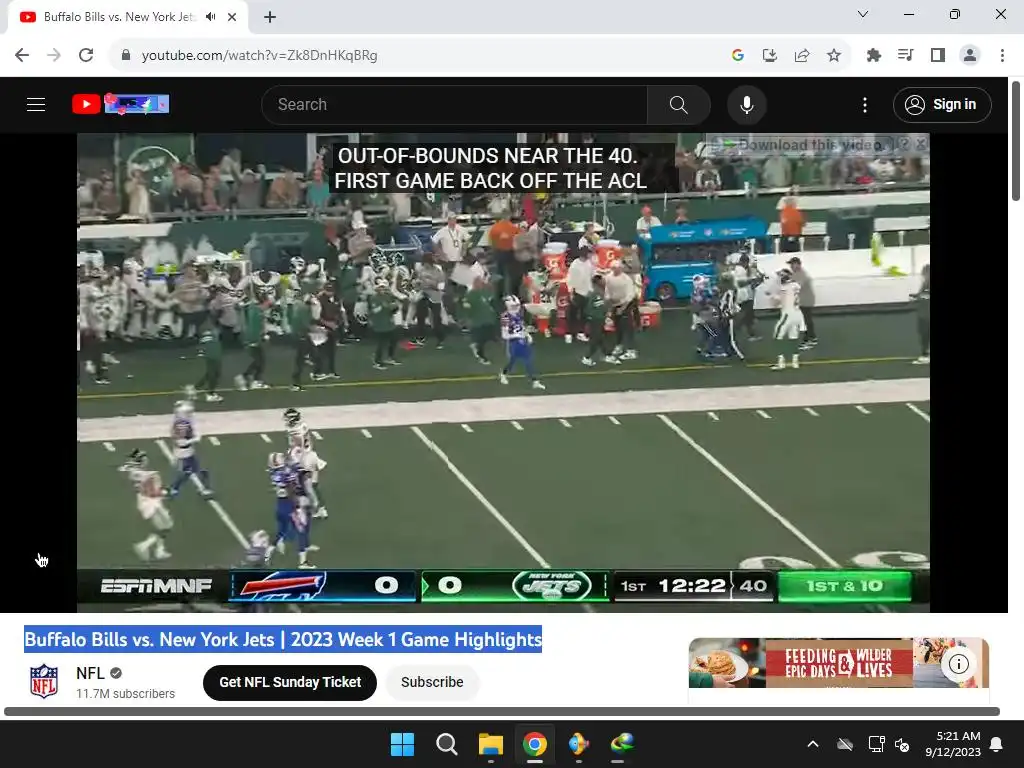This screenshot has width=1024, height=768.
Task: Open the NFL channel name link
Action: tap(90, 673)
